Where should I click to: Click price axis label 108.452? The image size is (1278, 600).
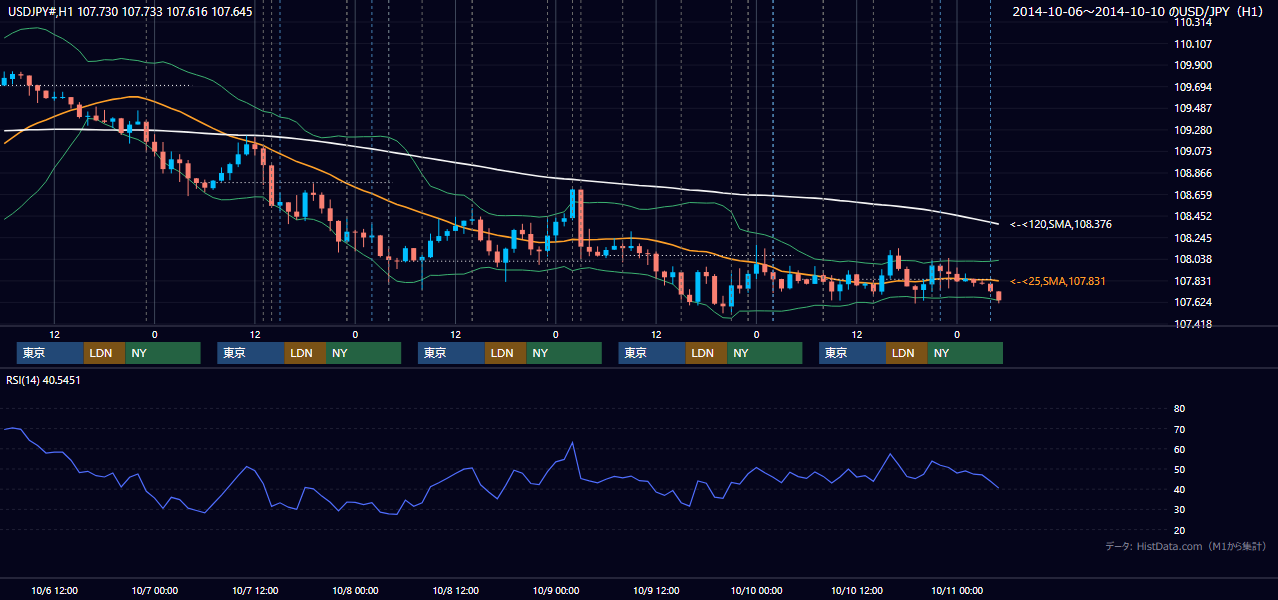[x=1193, y=216]
